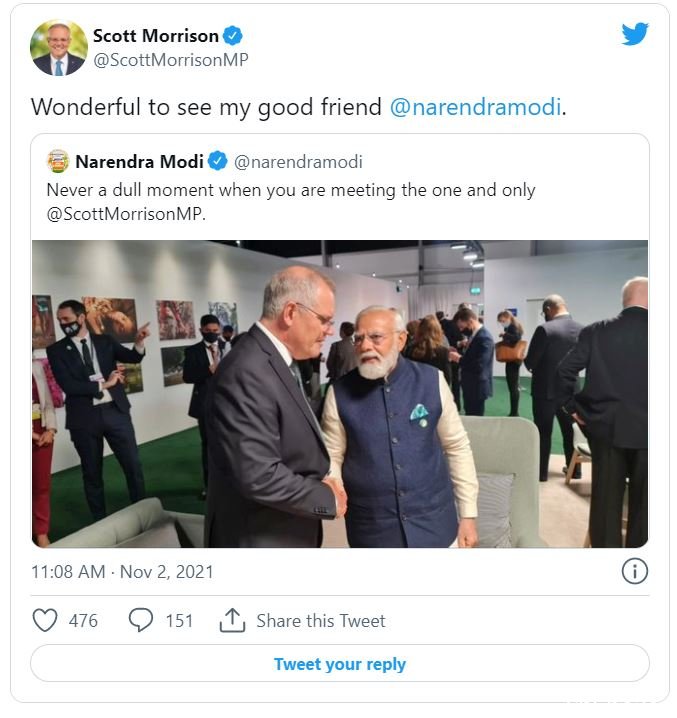Viewport: 677px width, 718px height.
Task: Open the 11:08 AM Nov 2, 2021 timestamp
Action: point(122,572)
